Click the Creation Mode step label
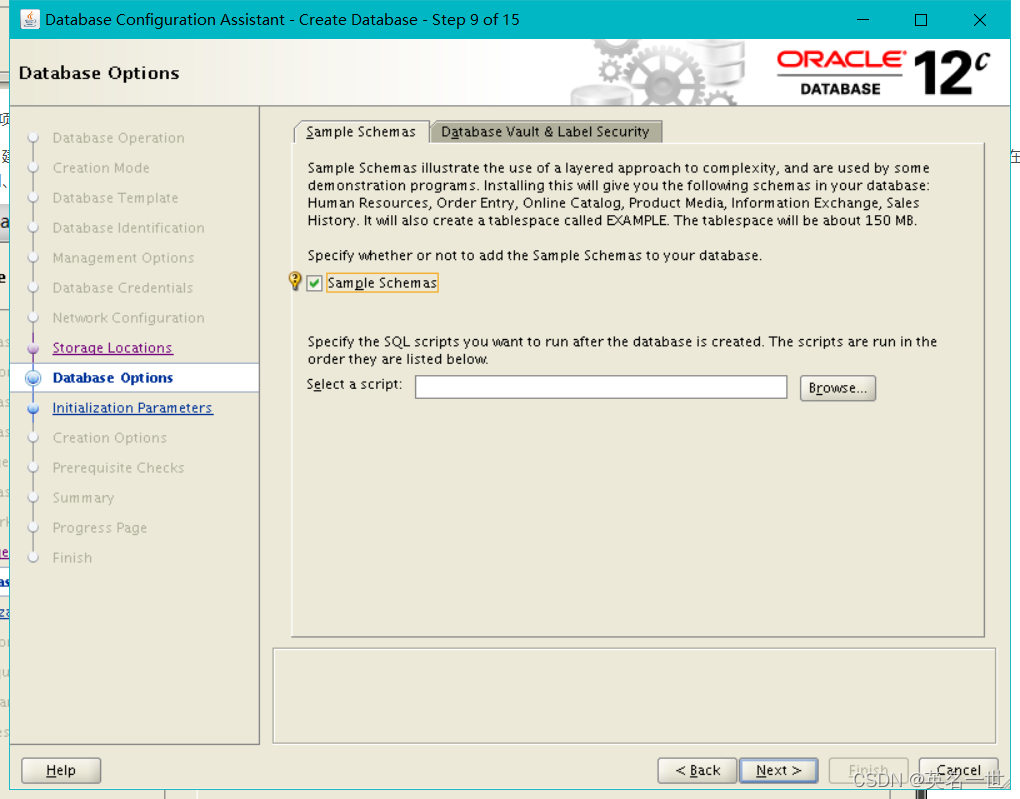The height and width of the screenshot is (799, 1020). point(101,168)
